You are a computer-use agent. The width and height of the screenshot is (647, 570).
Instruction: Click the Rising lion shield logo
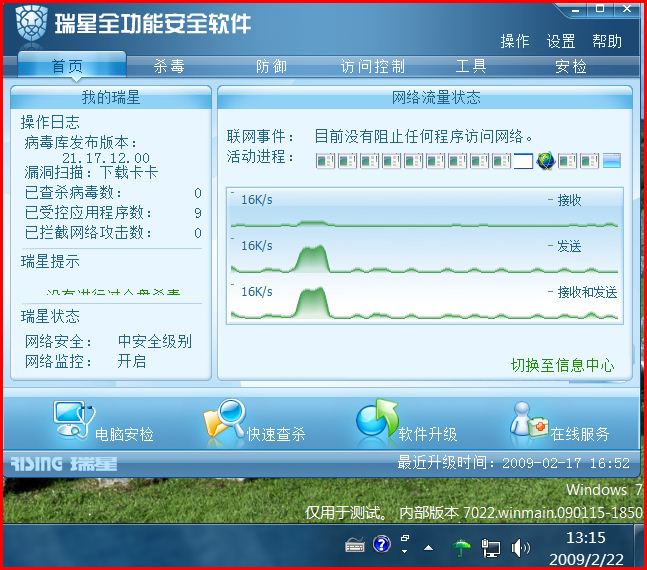pos(31,24)
